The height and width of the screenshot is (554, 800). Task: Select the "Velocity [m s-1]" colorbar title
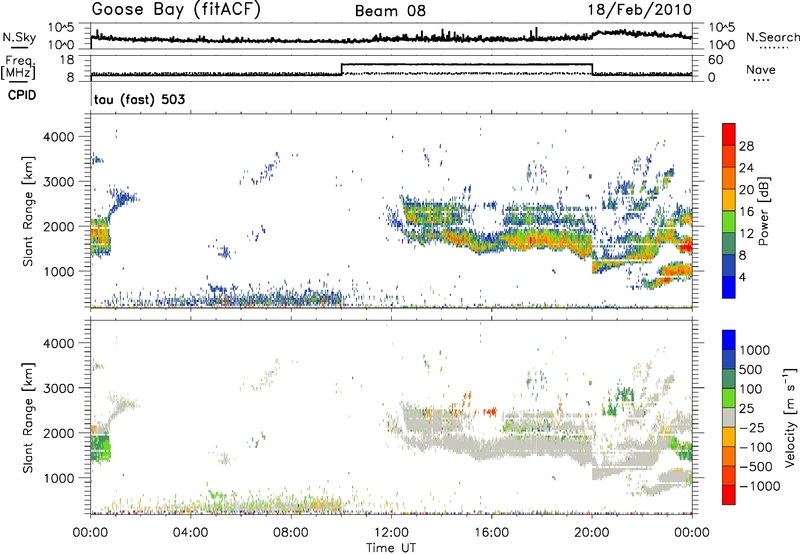(790, 417)
